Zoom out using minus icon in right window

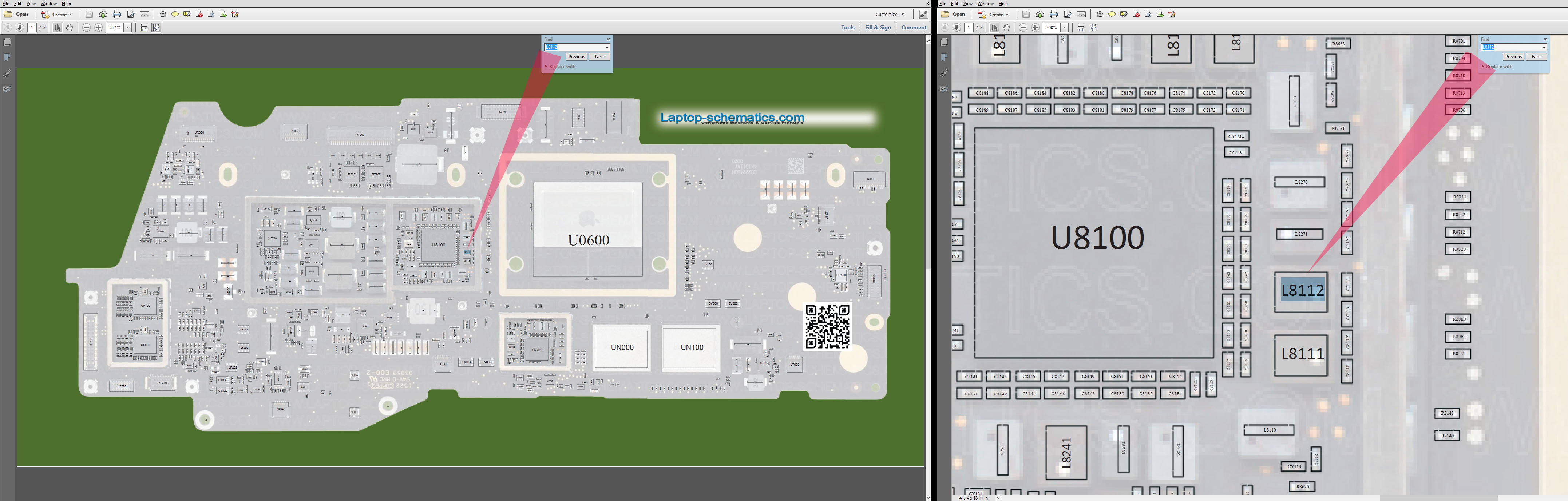tap(1023, 27)
